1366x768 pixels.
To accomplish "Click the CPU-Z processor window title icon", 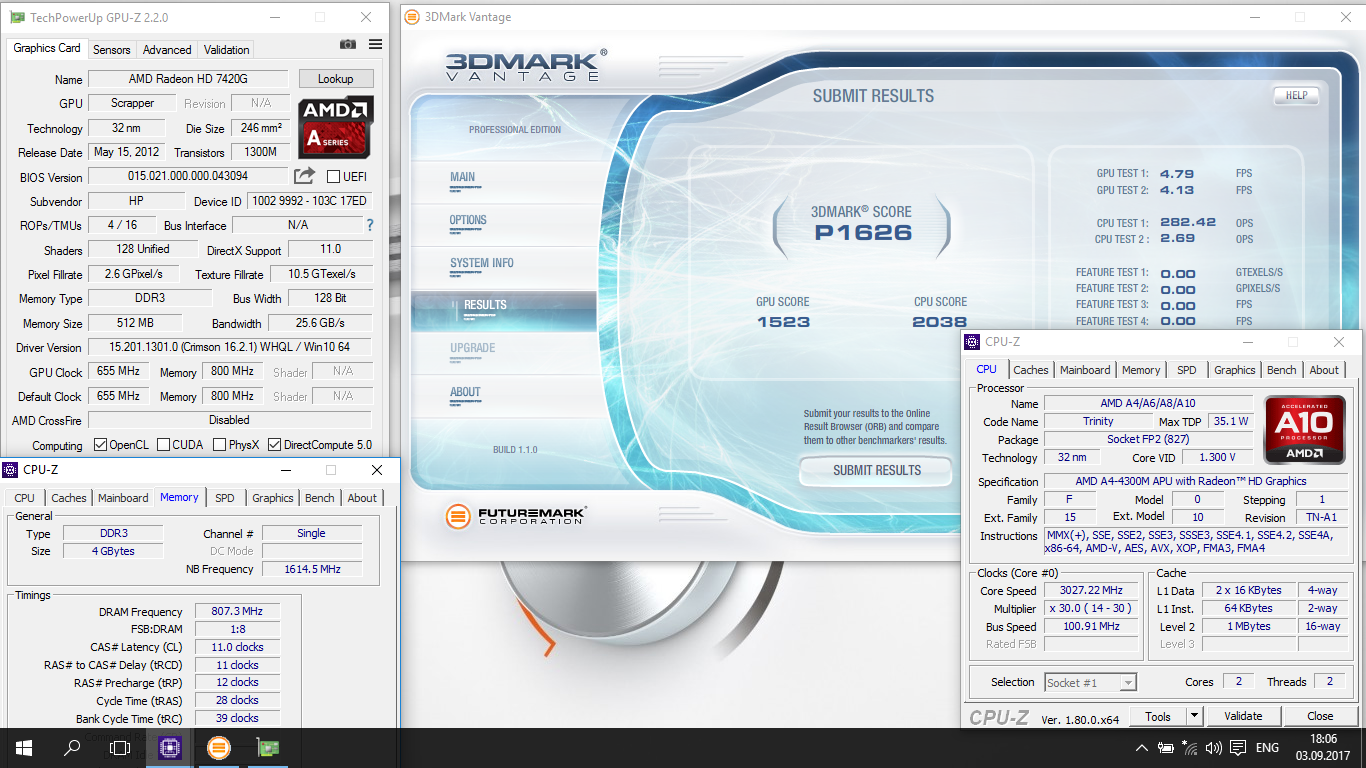I will pyautogui.click(x=973, y=342).
